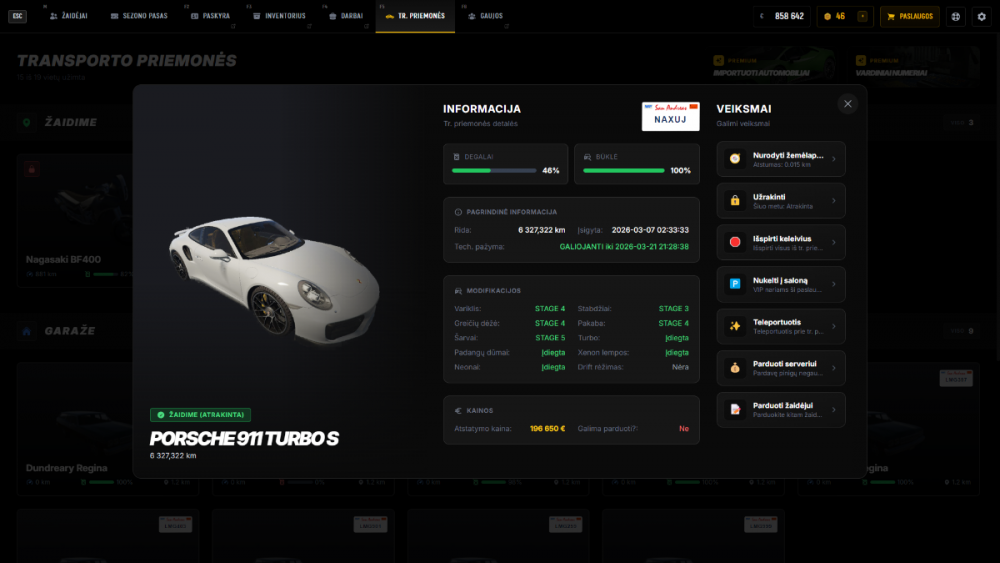Viewport: 1000px width, 563px height.
Task: Click the car icon next to Būklė
Action: tap(587, 157)
